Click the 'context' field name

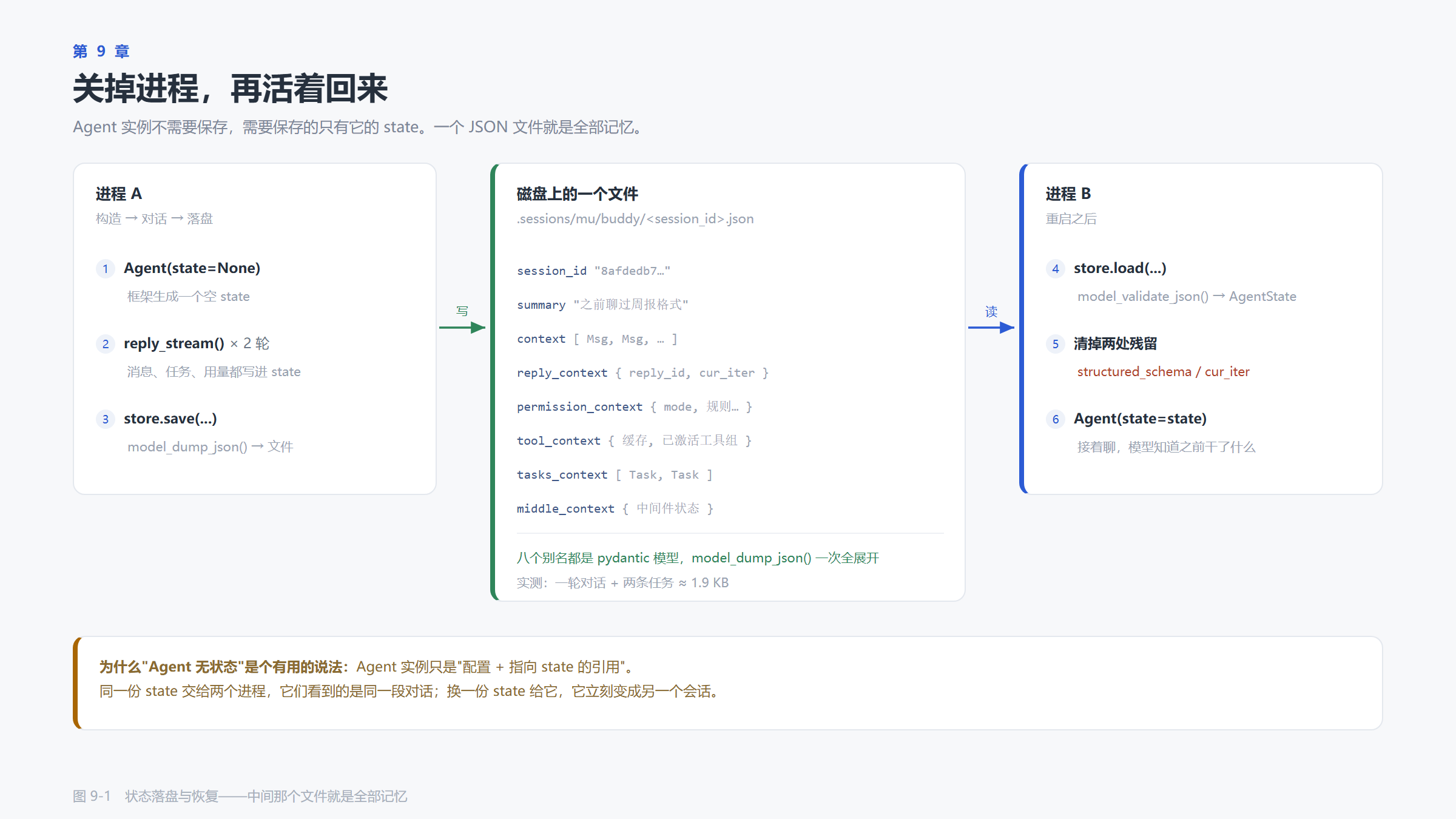coord(541,339)
